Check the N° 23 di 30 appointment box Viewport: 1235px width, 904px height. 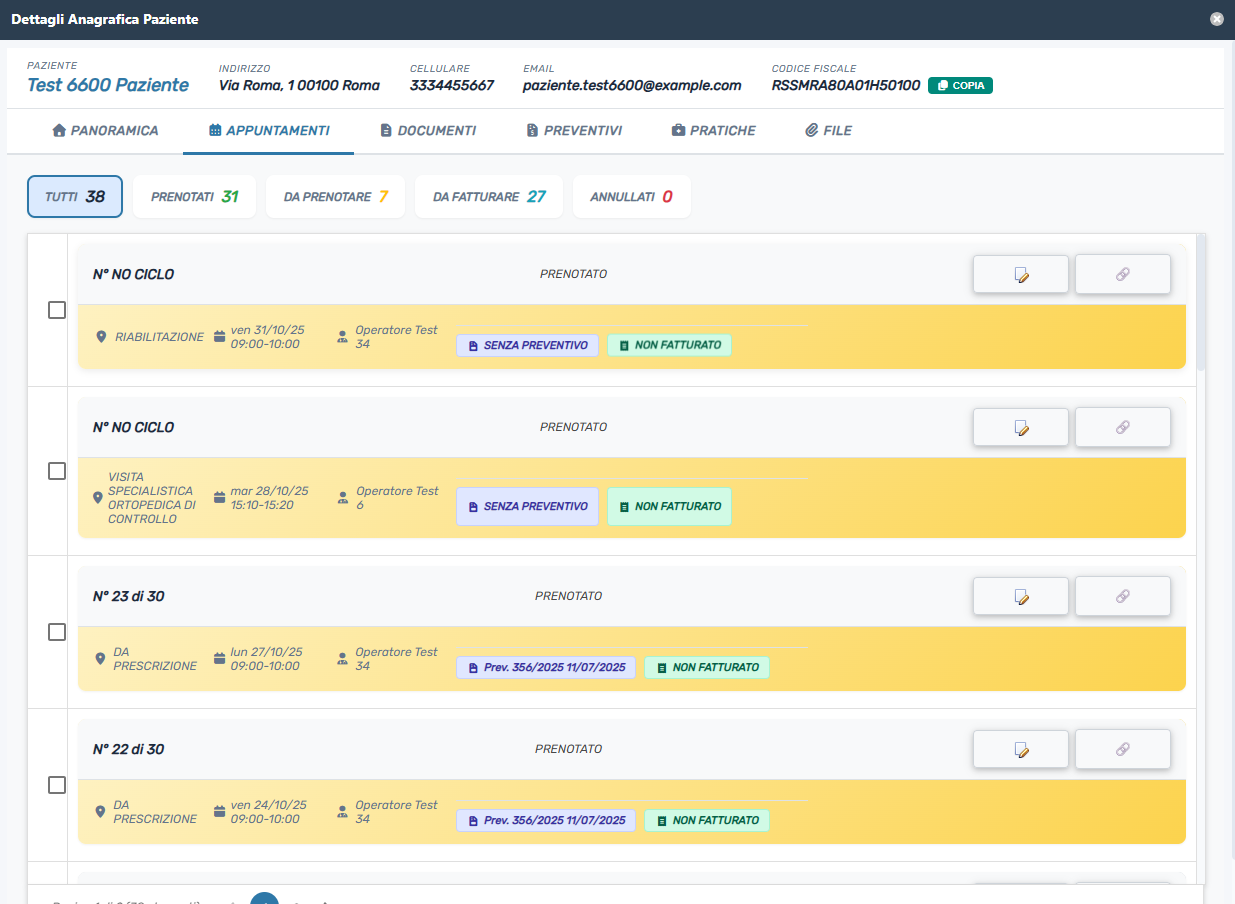(57, 632)
